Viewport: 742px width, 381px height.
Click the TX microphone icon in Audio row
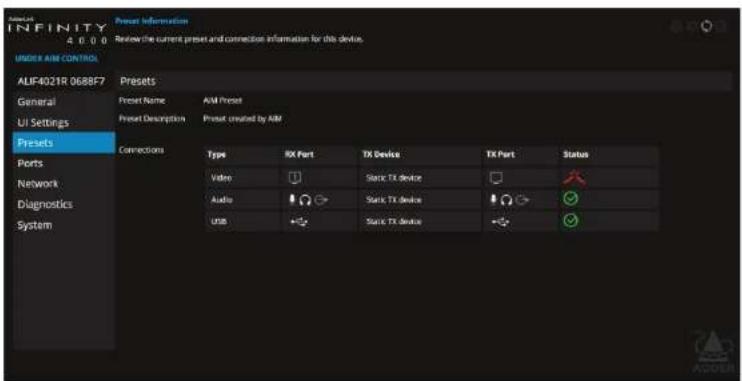[494, 199]
